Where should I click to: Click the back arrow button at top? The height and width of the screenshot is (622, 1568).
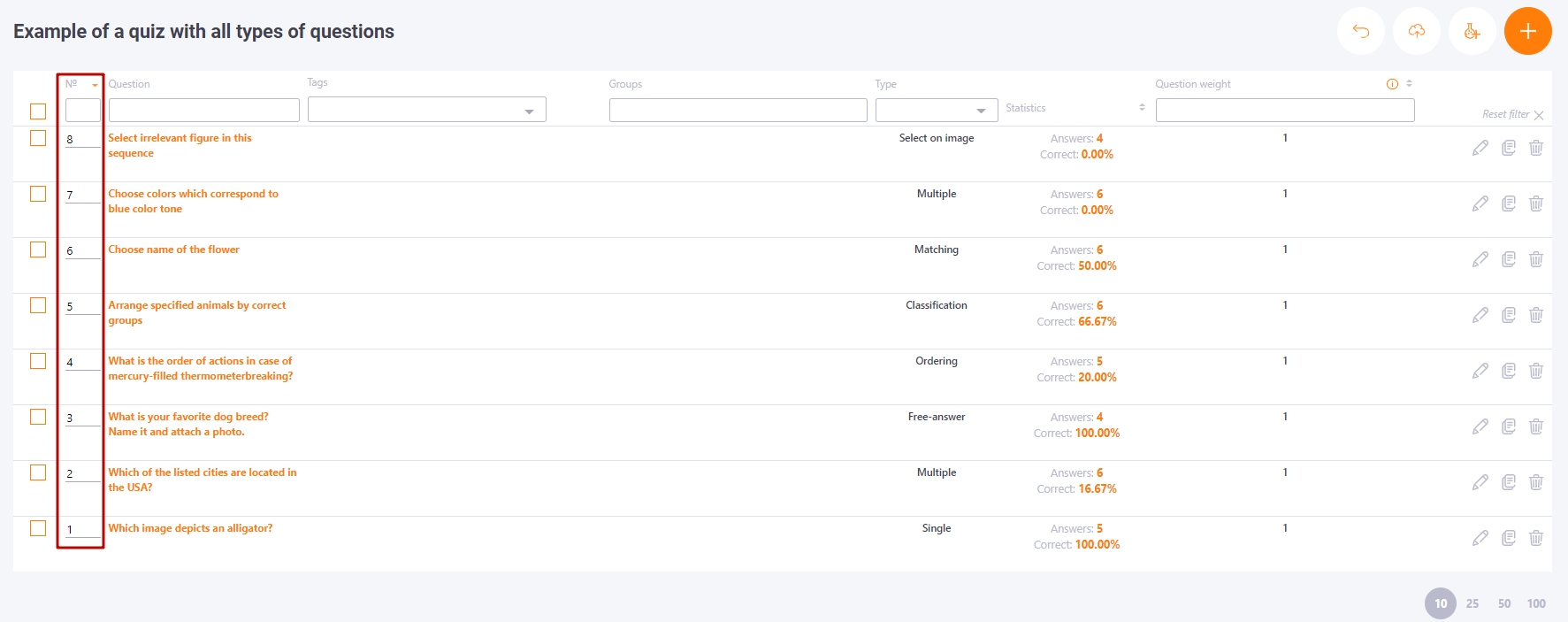[x=1361, y=31]
